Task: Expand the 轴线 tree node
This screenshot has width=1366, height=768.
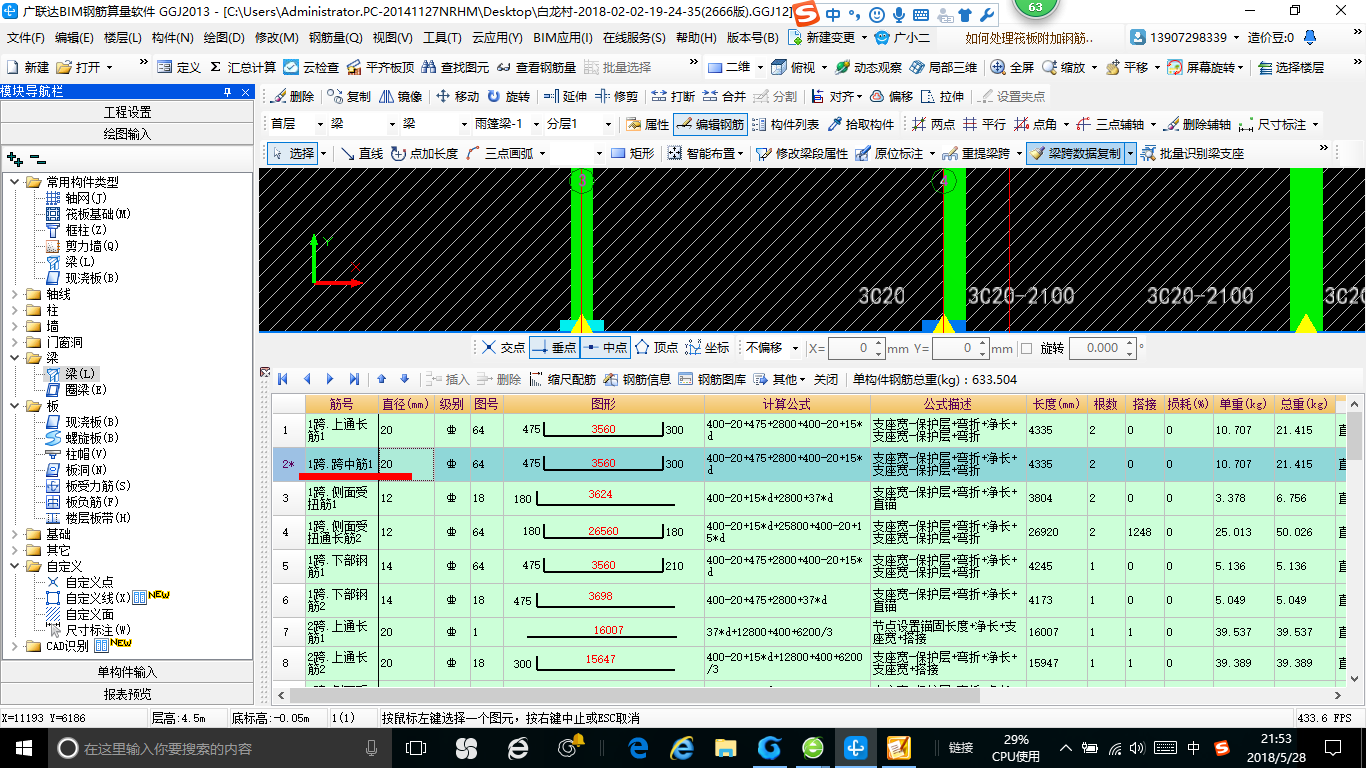Action: (x=15, y=294)
